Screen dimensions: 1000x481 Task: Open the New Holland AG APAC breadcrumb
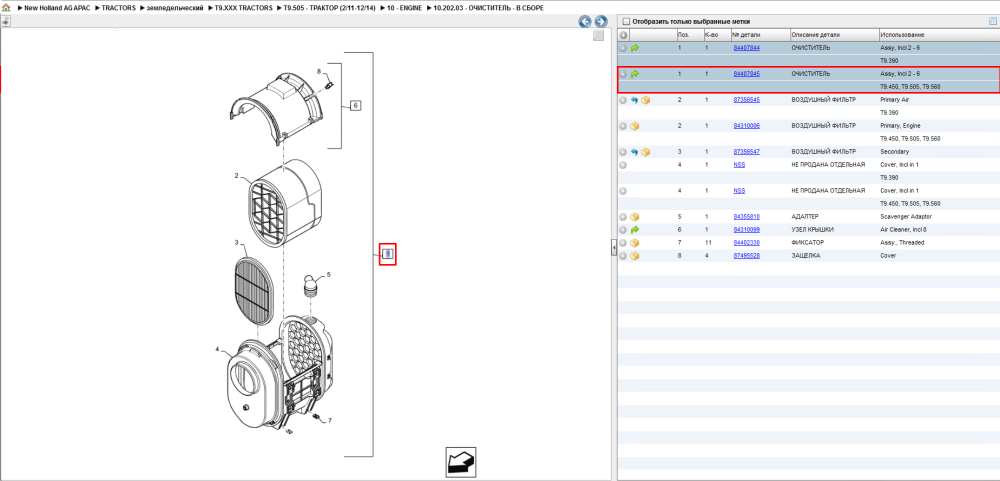(x=57, y=8)
